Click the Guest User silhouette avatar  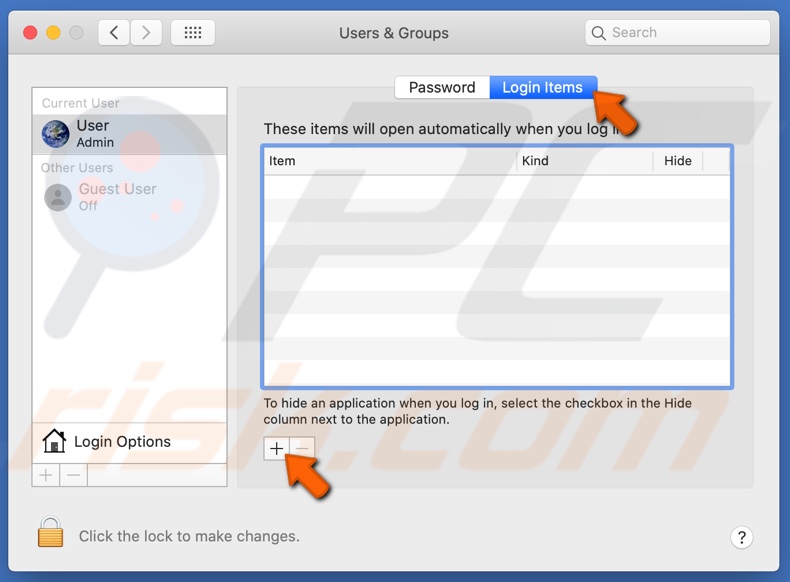click(x=58, y=197)
